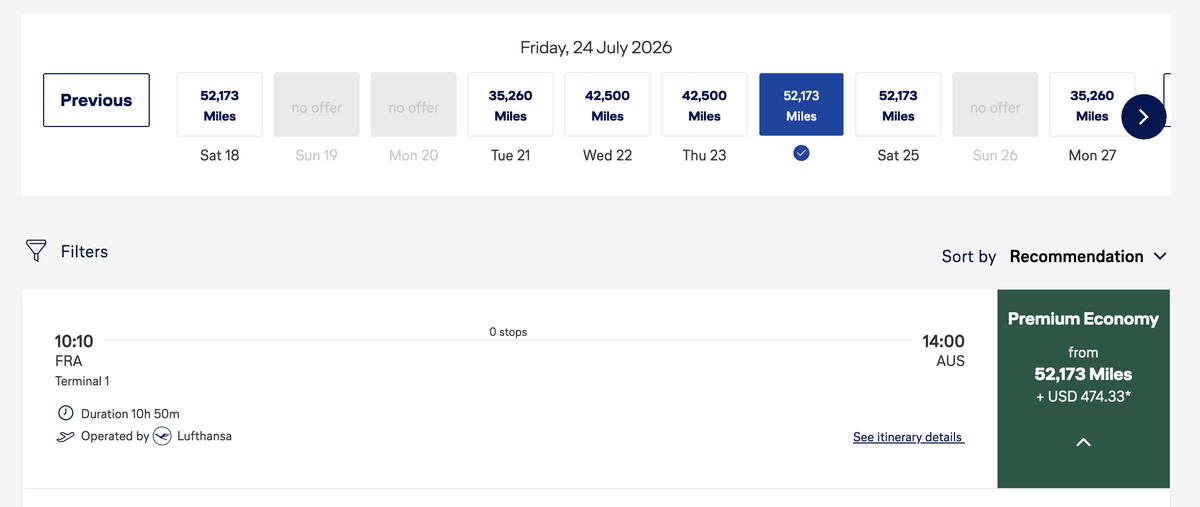The height and width of the screenshot is (507, 1200).
Task: Click the selected date checkmark icon
Action: [x=801, y=154]
